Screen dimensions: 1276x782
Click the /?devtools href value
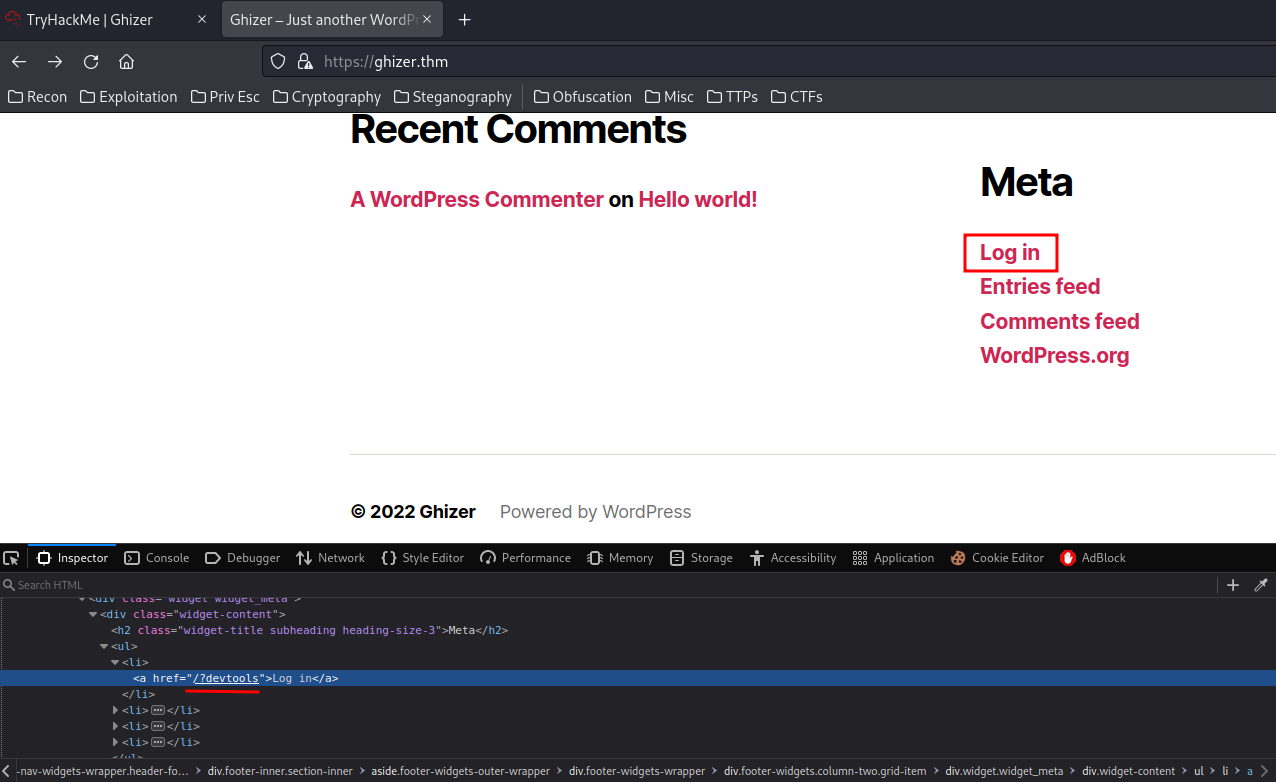(x=226, y=678)
